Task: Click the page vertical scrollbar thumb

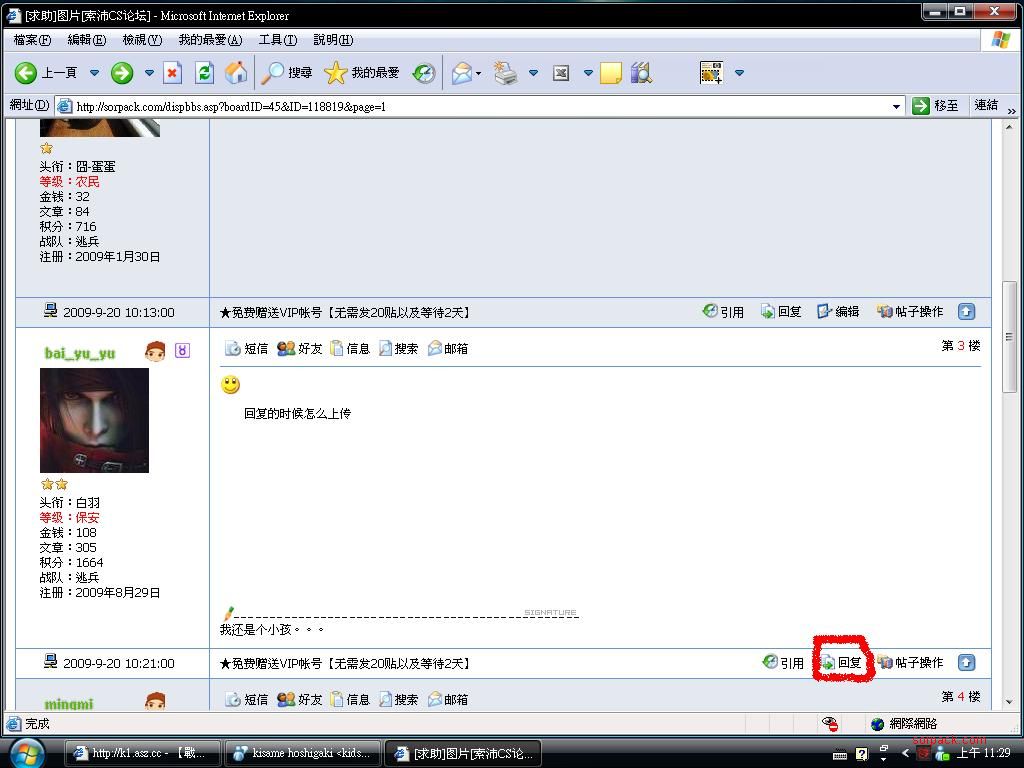Action: [1010, 348]
